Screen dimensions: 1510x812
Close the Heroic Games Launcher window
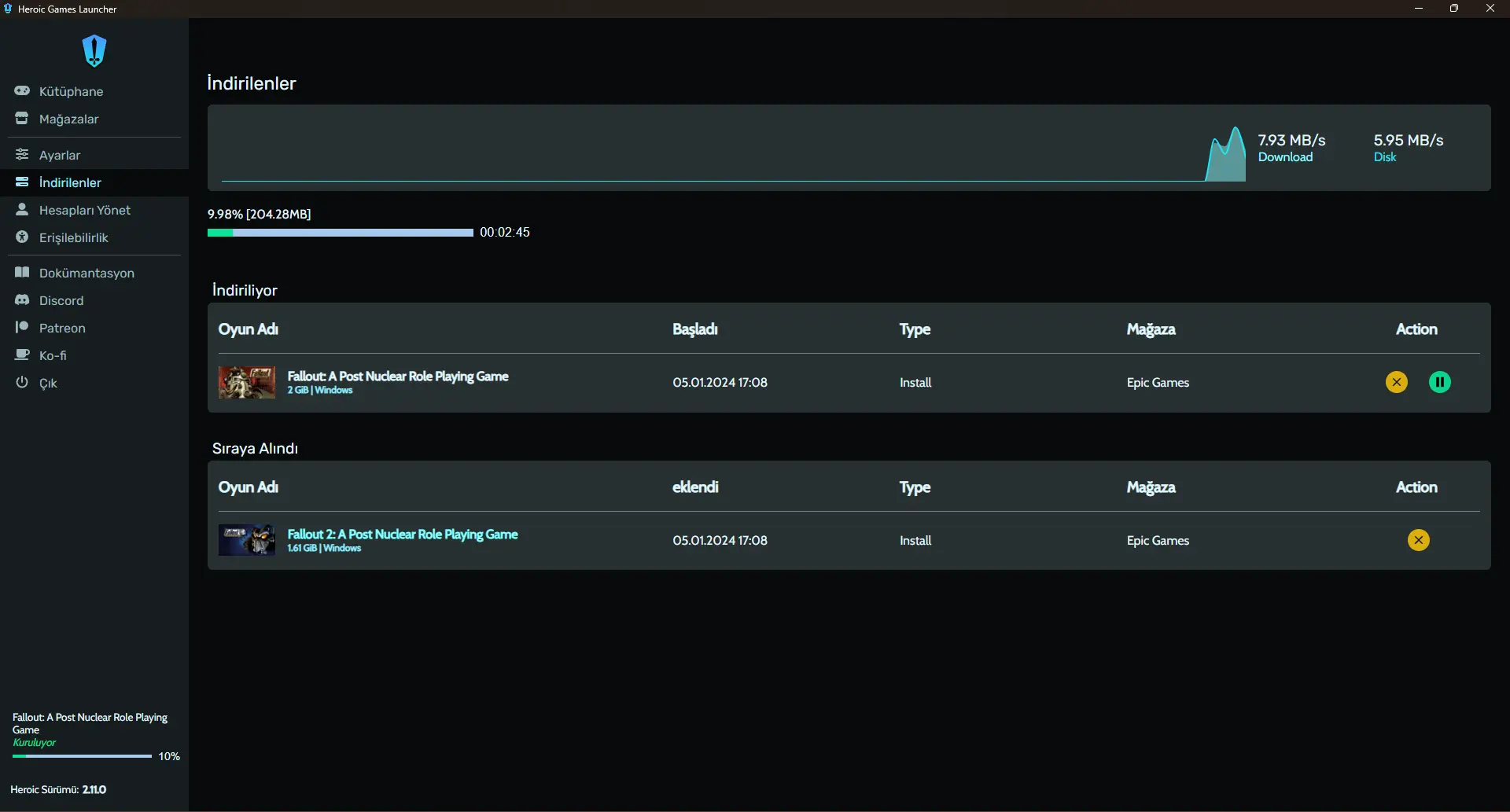coord(1490,9)
